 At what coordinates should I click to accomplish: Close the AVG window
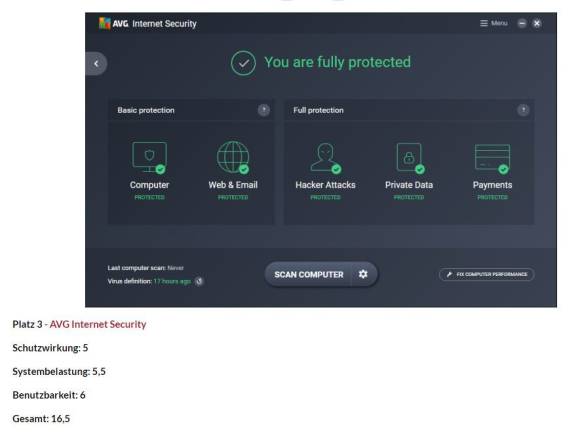(x=537, y=24)
